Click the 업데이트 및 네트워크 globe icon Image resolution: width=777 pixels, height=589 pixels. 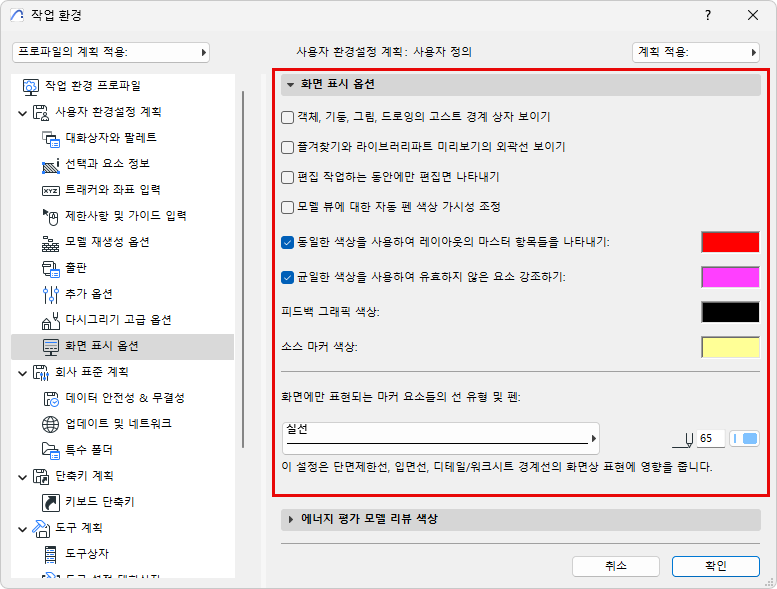(x=51, y=425)
